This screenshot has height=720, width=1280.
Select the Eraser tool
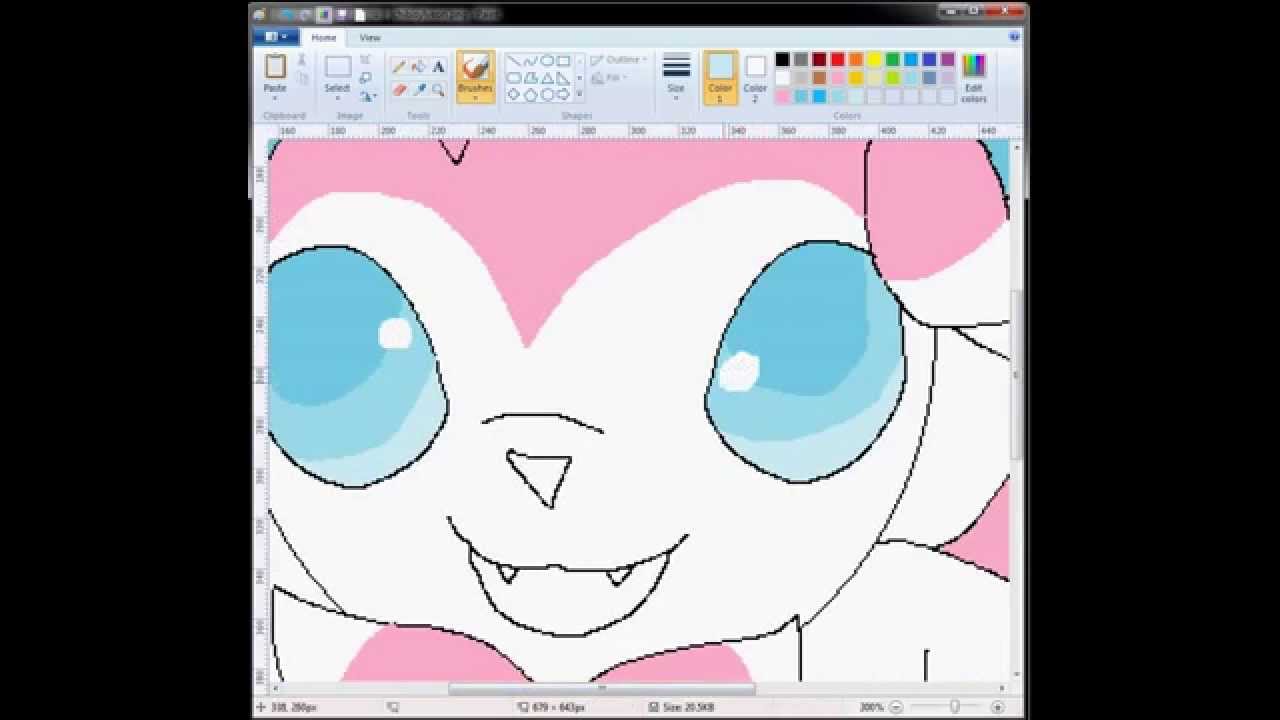(x=399, y=90)
